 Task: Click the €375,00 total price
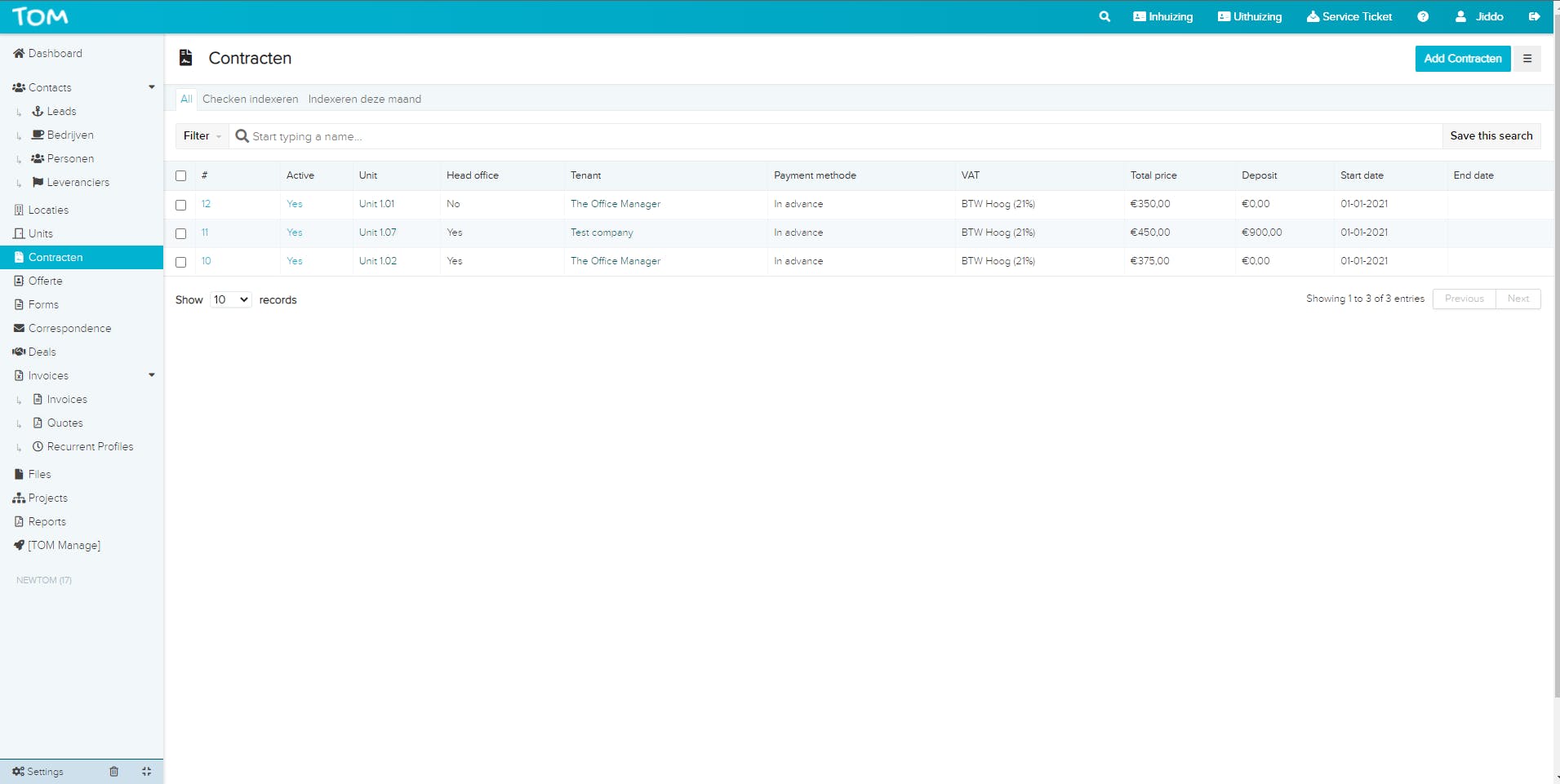pos(1149,261)
